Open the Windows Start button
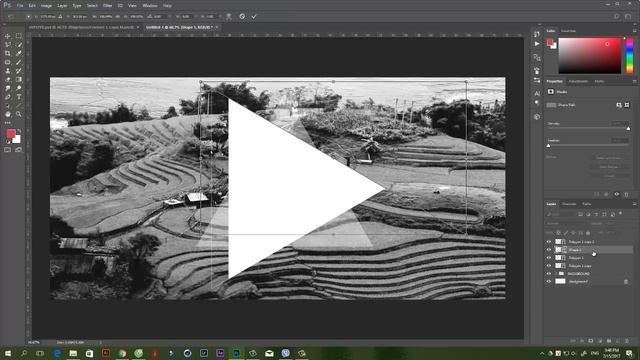The image size is (640, 360). (7, 353)
